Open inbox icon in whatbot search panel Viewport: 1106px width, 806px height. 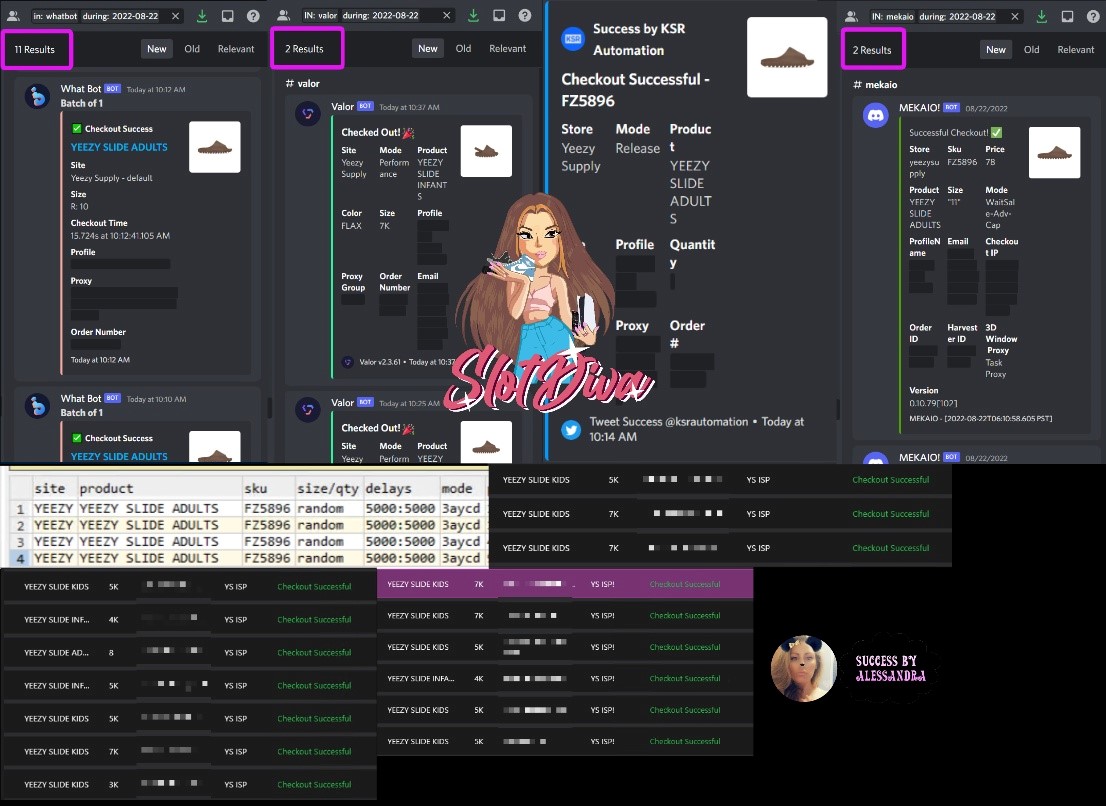click(227, 16)
